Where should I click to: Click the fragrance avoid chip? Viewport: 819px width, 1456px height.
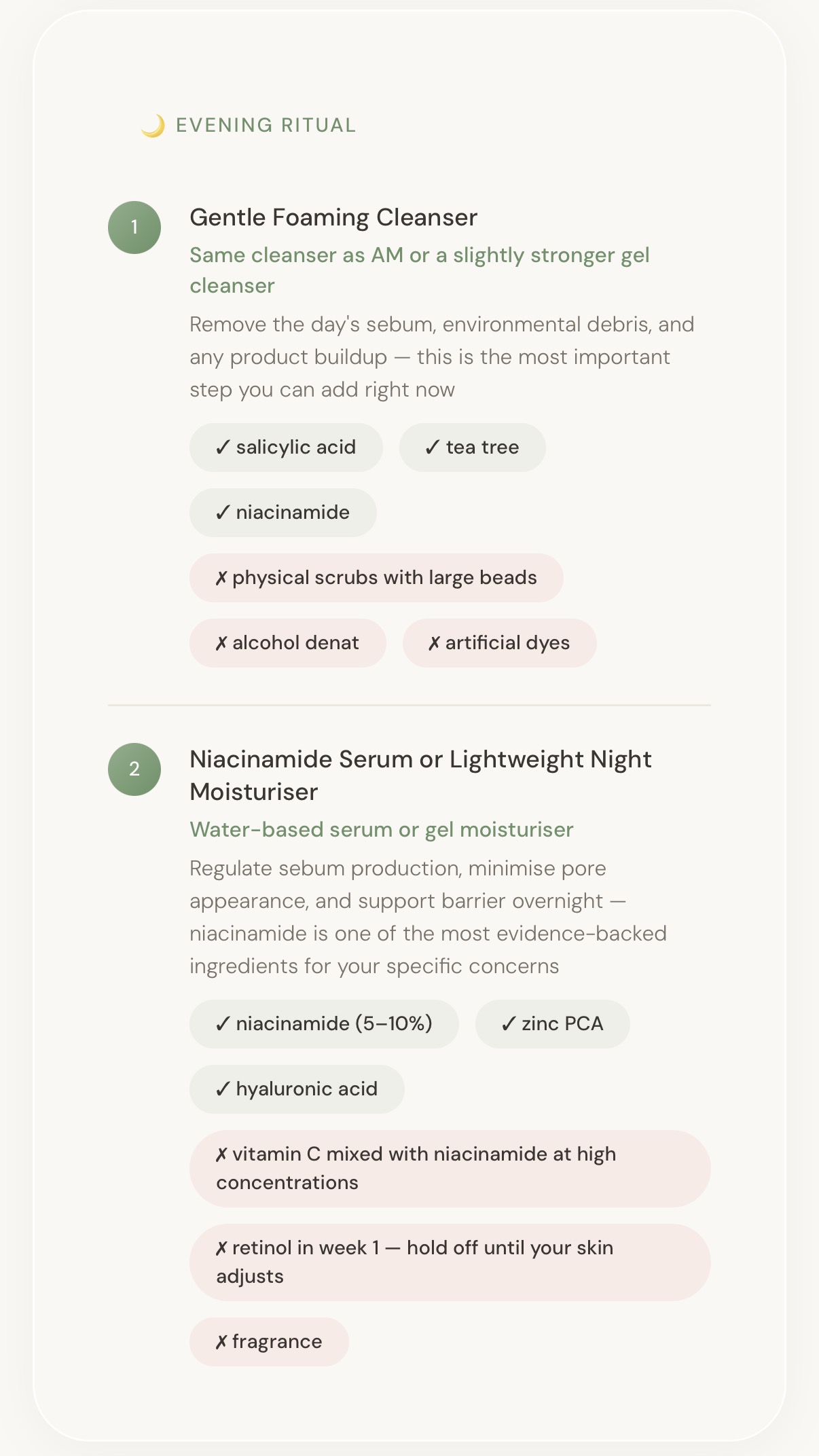point(269,1342)
